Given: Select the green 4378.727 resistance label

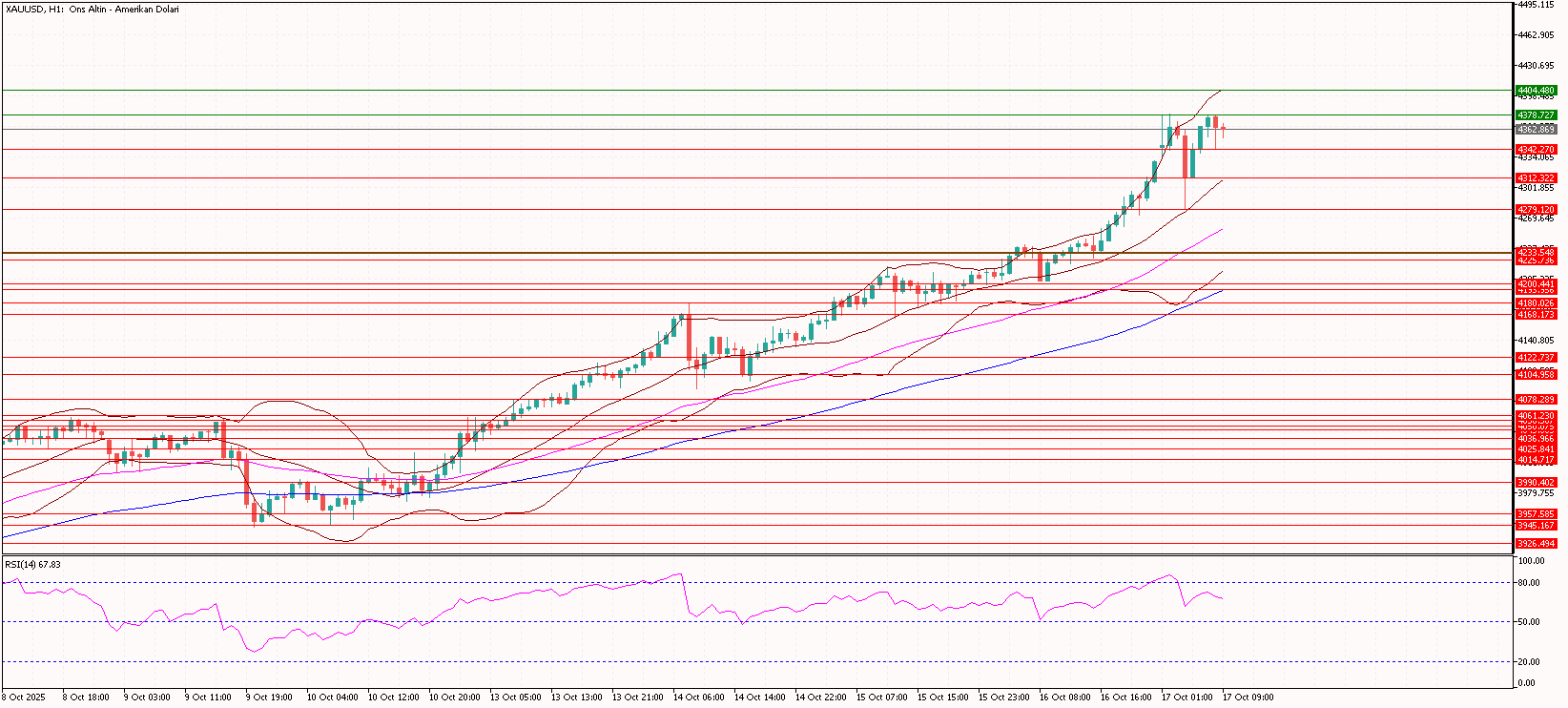Looking at the screenshot, I should [x=1536, y=115].
